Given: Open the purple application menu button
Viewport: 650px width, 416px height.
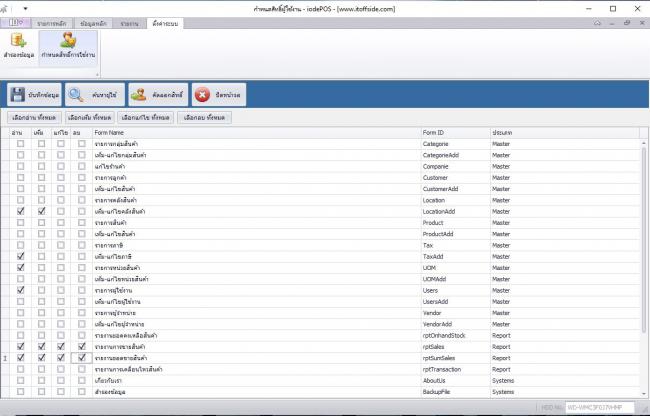Looking at the screenshot, I should [15, 23].
